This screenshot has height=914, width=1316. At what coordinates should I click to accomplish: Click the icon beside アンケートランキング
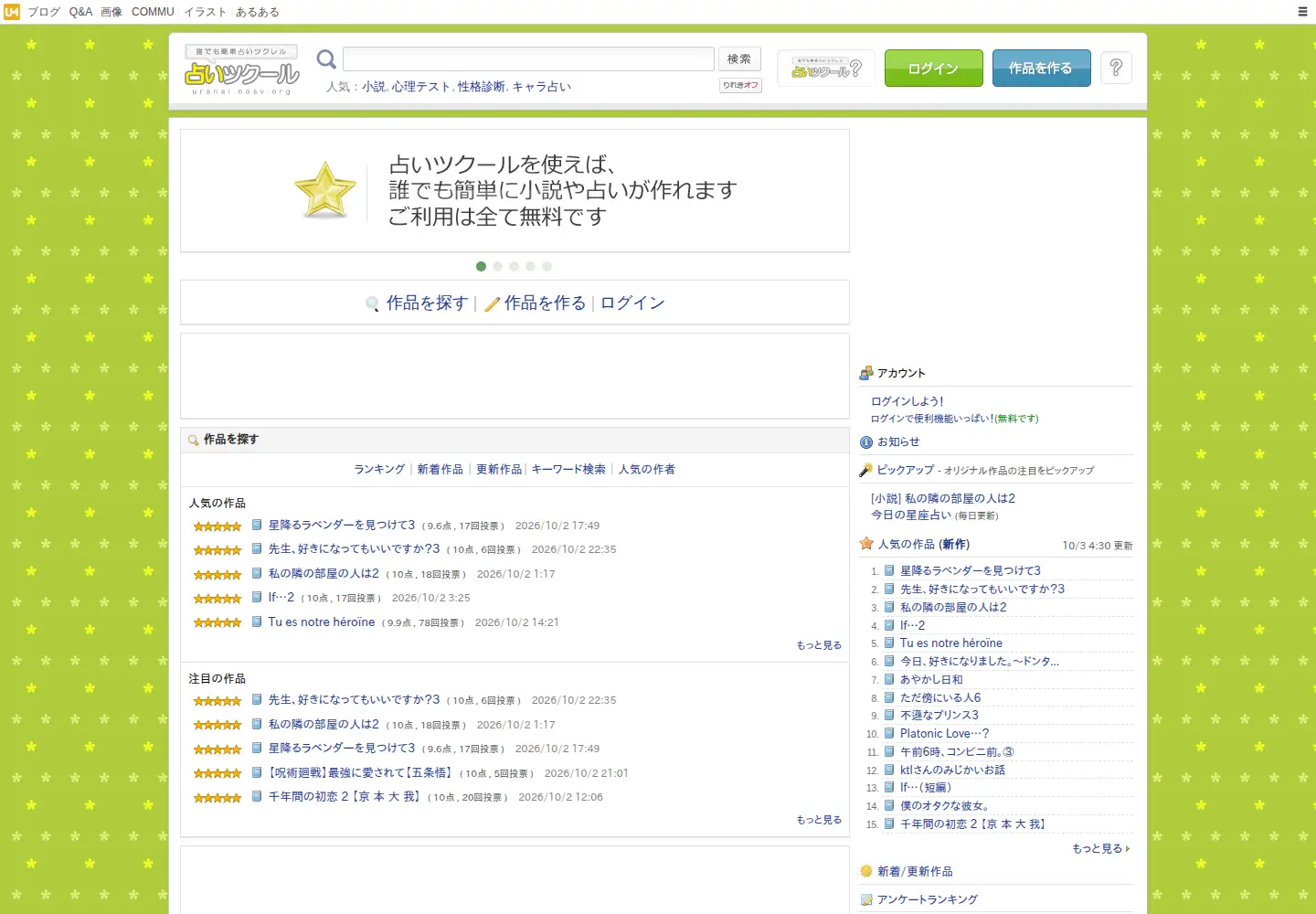point(866,899)
